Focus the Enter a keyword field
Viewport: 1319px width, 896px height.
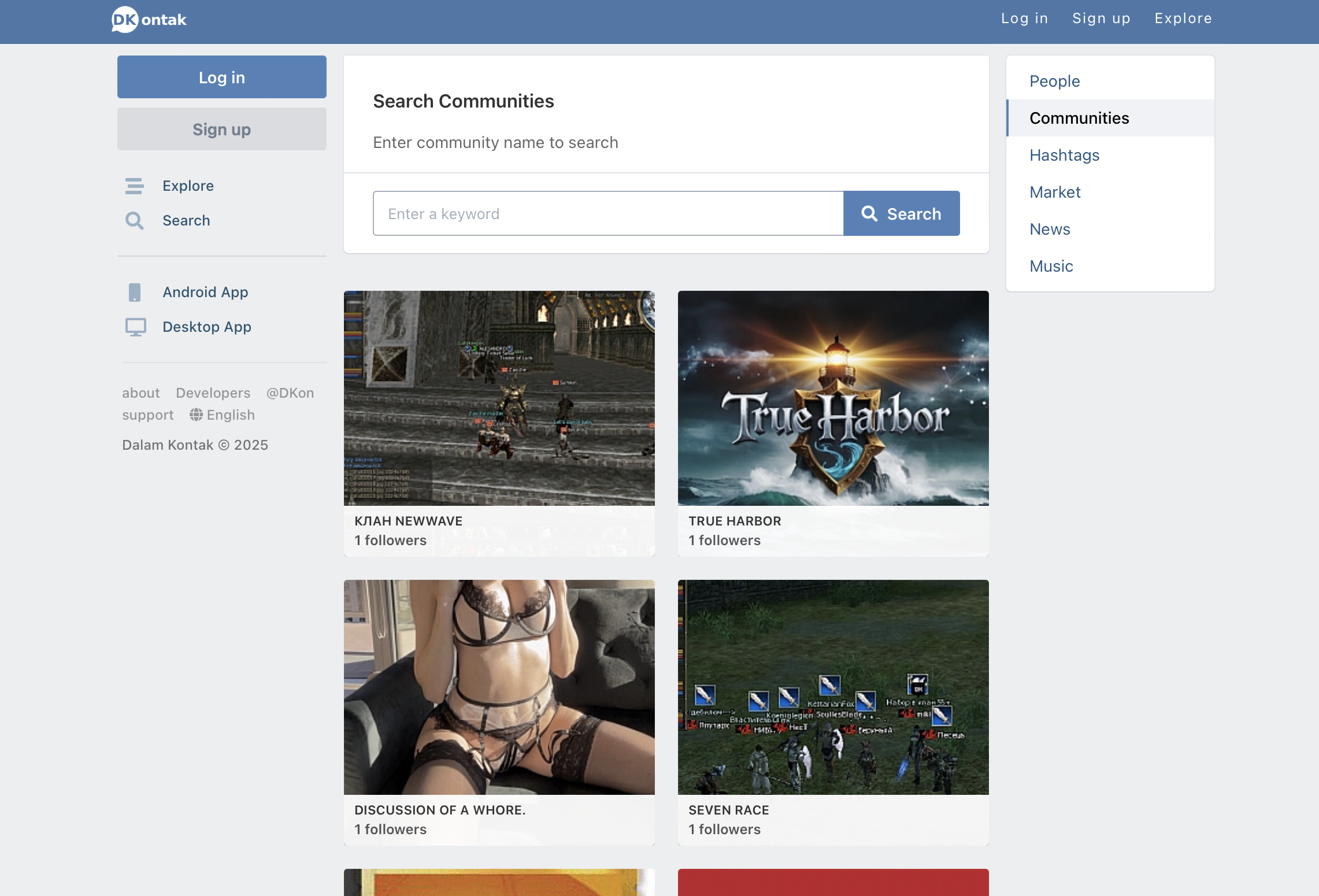point(608,214)
